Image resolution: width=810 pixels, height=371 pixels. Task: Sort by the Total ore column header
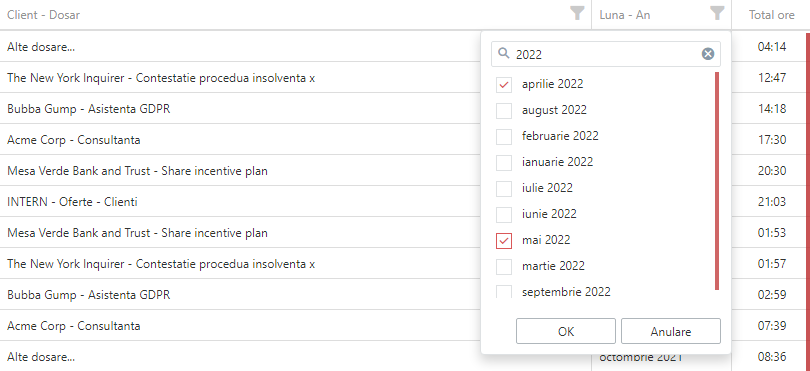pos(771,15)
